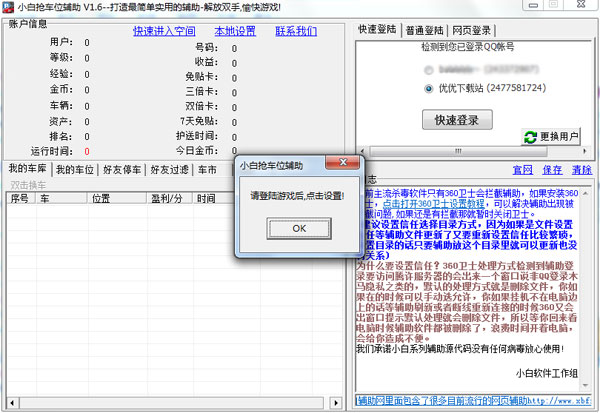Click the login panel horizontal scrollbar thumb
This screenshot has width=600, height=413.
pos(458,151)
